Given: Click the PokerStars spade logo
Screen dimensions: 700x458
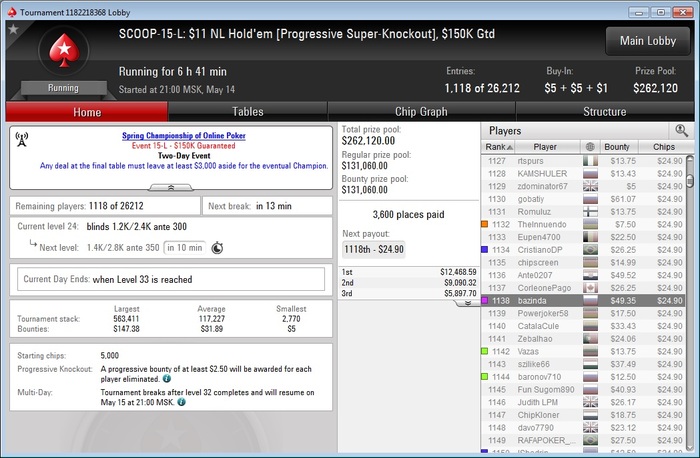Looking at the screenshot, I should point(64,50).
